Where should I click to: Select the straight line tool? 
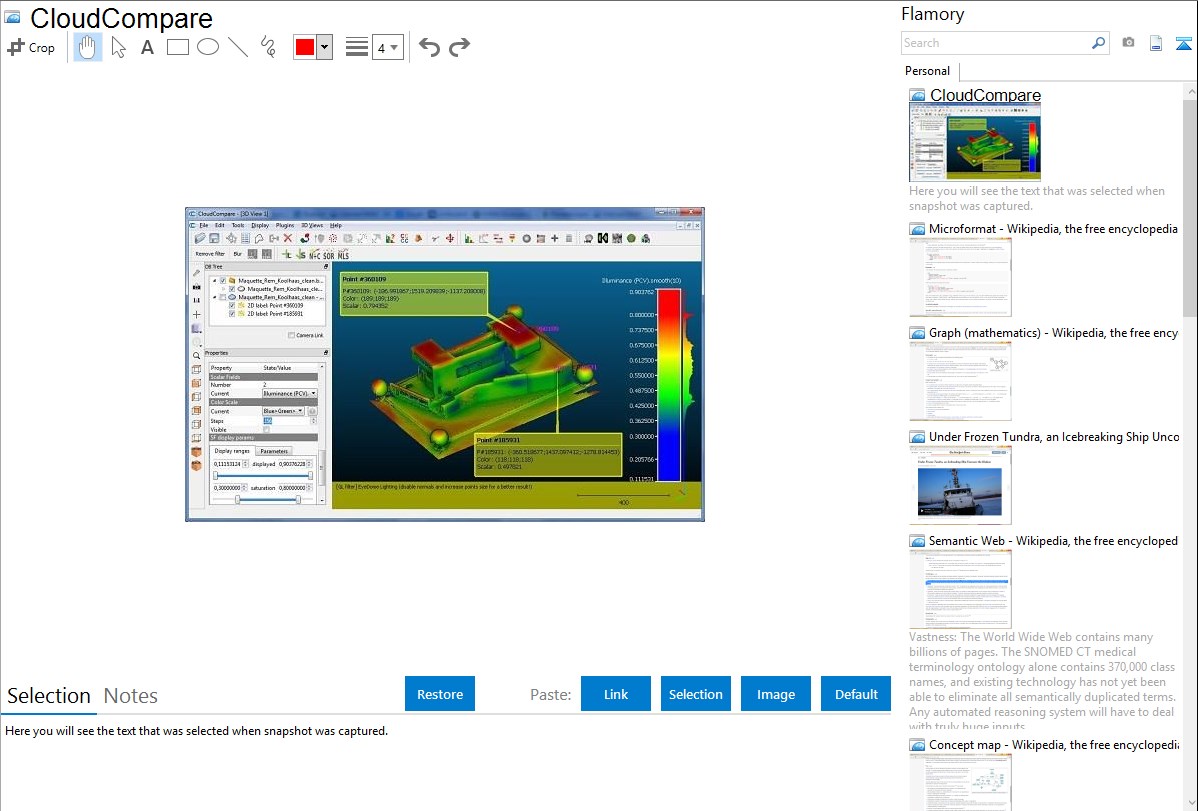click(238, 47)
